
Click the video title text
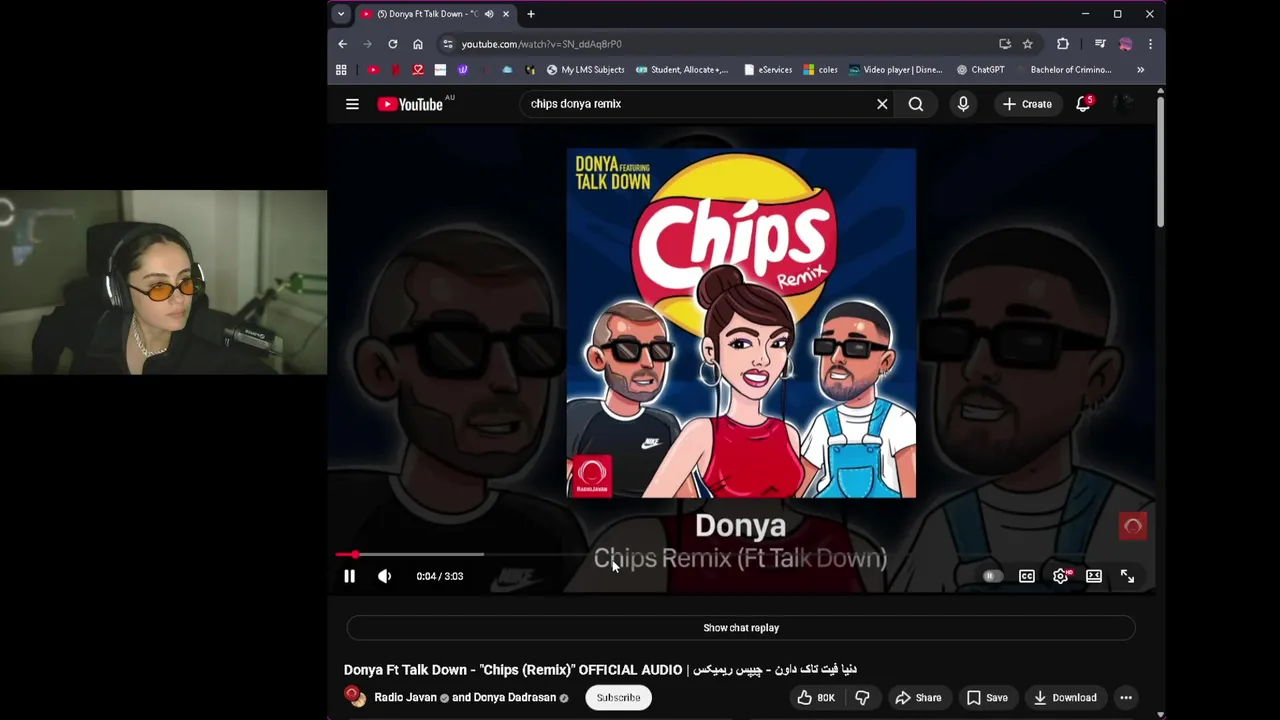click(x=600, y=669)
